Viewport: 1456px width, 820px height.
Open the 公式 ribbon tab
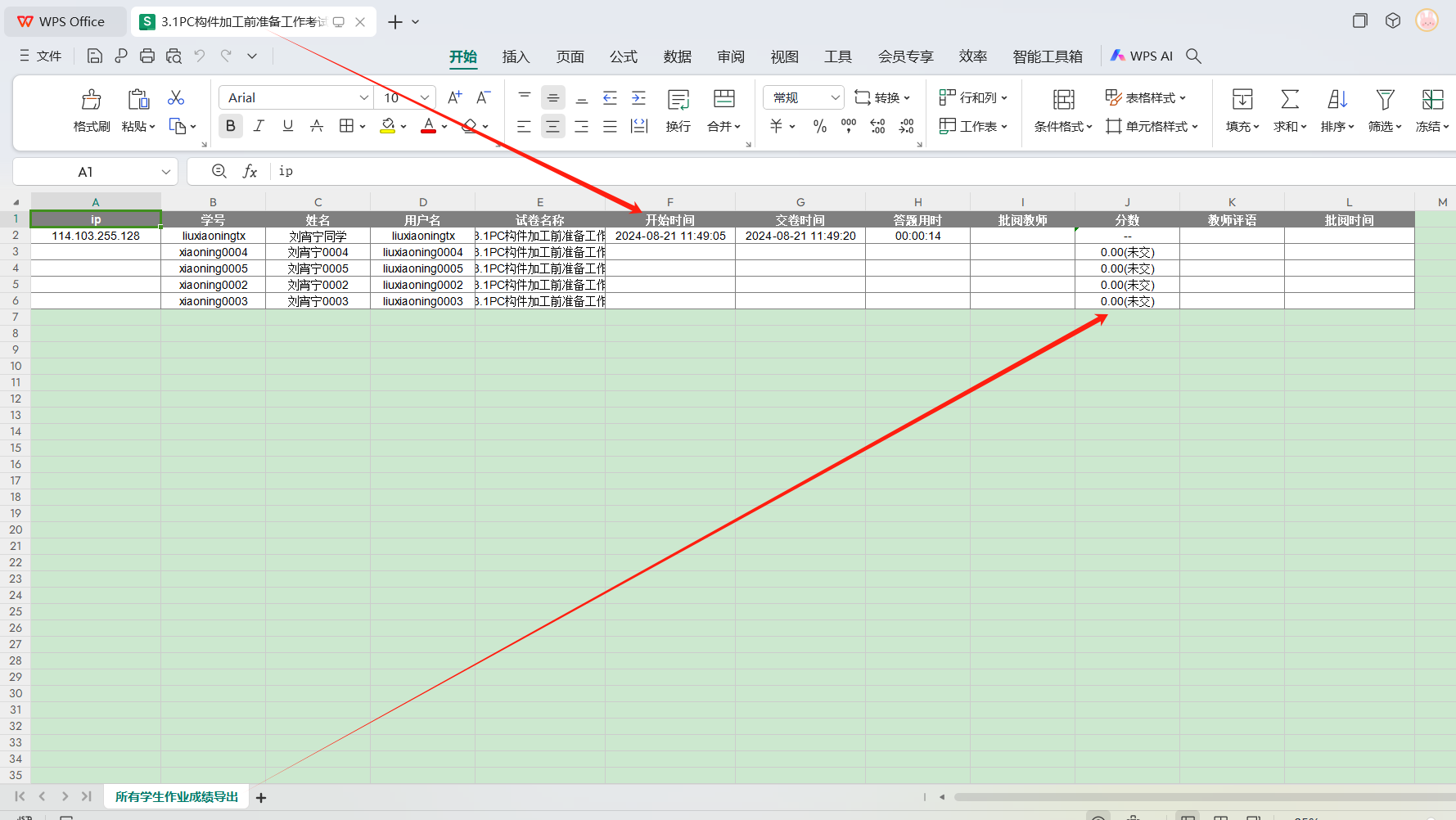click(x=623, y=56)
